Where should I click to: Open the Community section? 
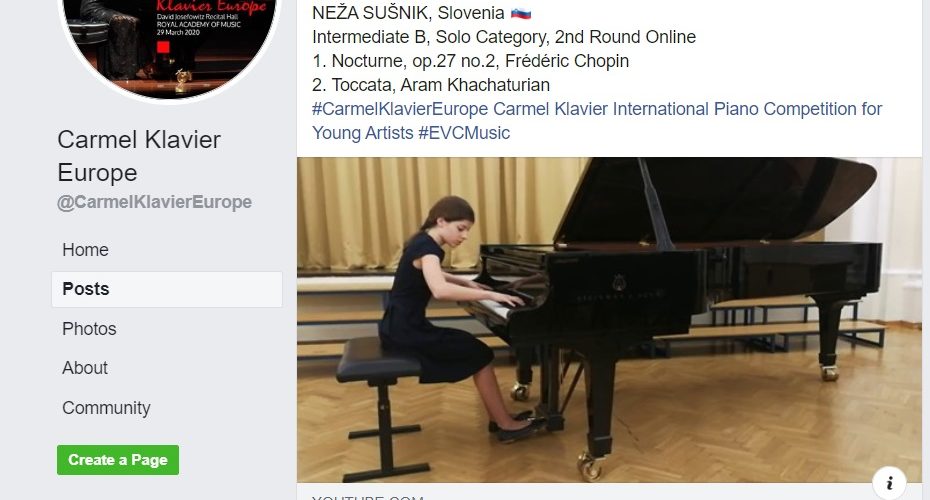pyautogui.click(x=106, y=407)
